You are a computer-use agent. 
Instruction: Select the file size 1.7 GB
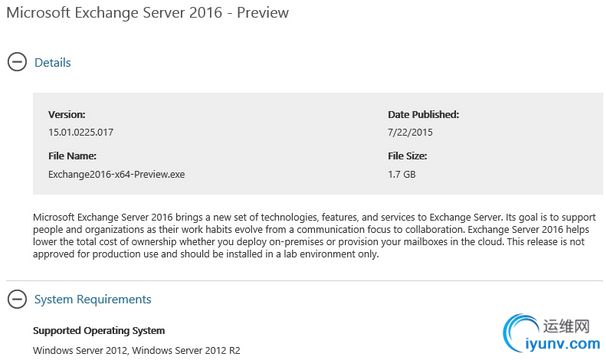(x=402, y=174)
